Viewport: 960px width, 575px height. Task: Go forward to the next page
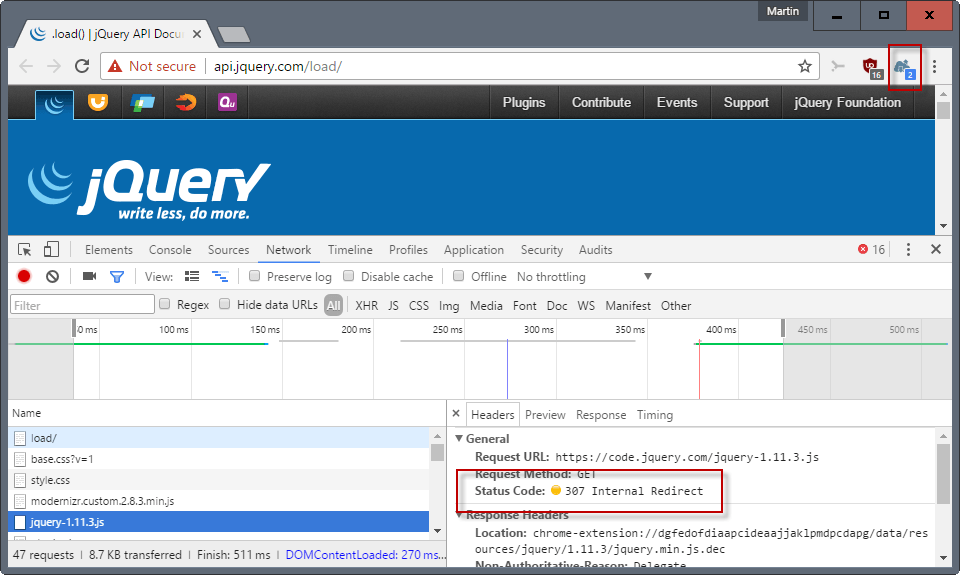pyautogui.click(x=54, y=66)
